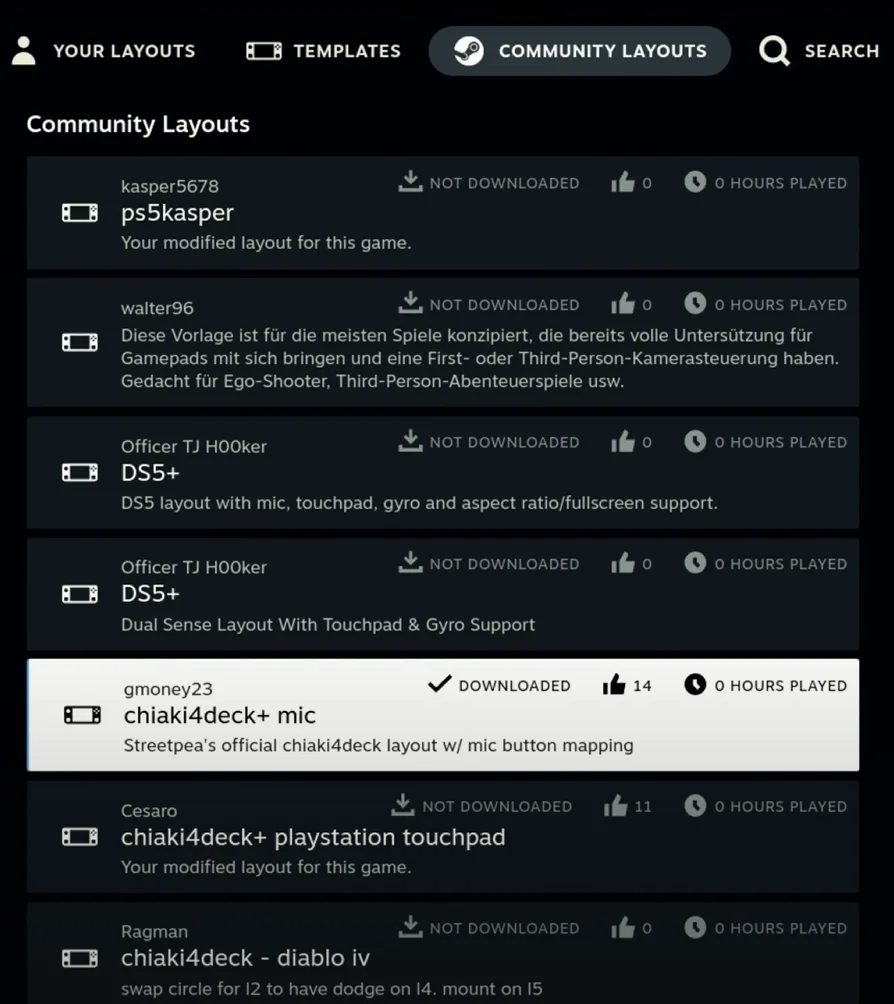Click the user profile icon beside Your Layouts
894x1004 pixels.
(x=24, y=51)
